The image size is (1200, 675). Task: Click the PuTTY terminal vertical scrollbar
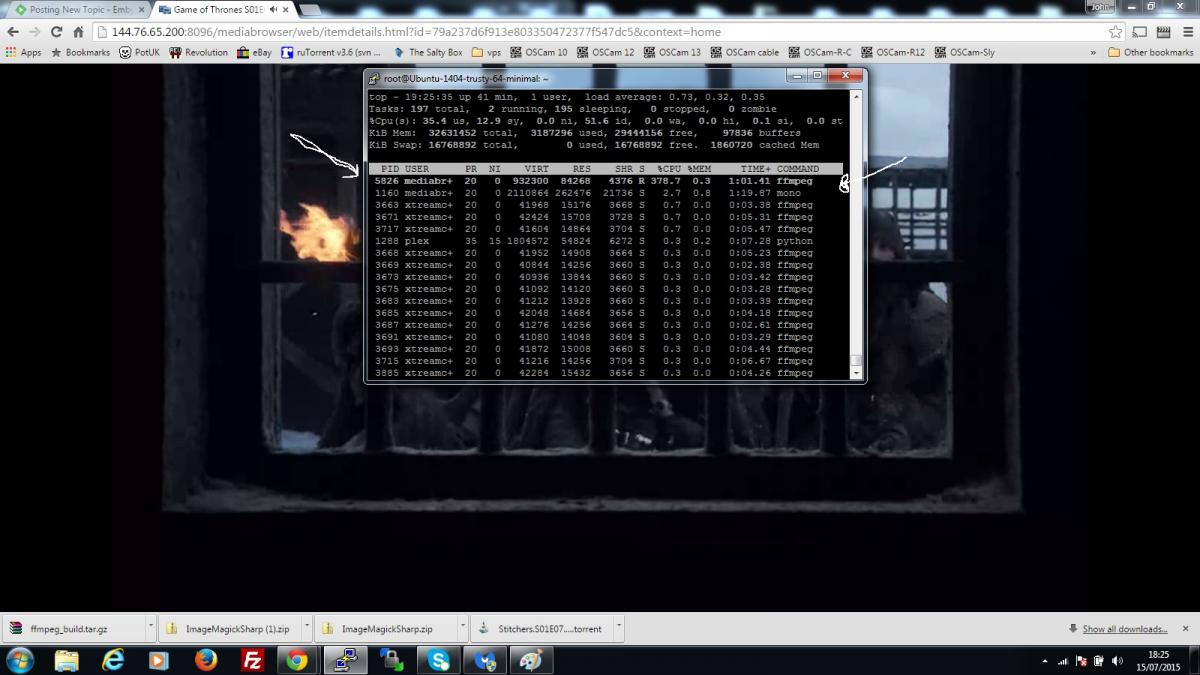click(x=856, y=234)
